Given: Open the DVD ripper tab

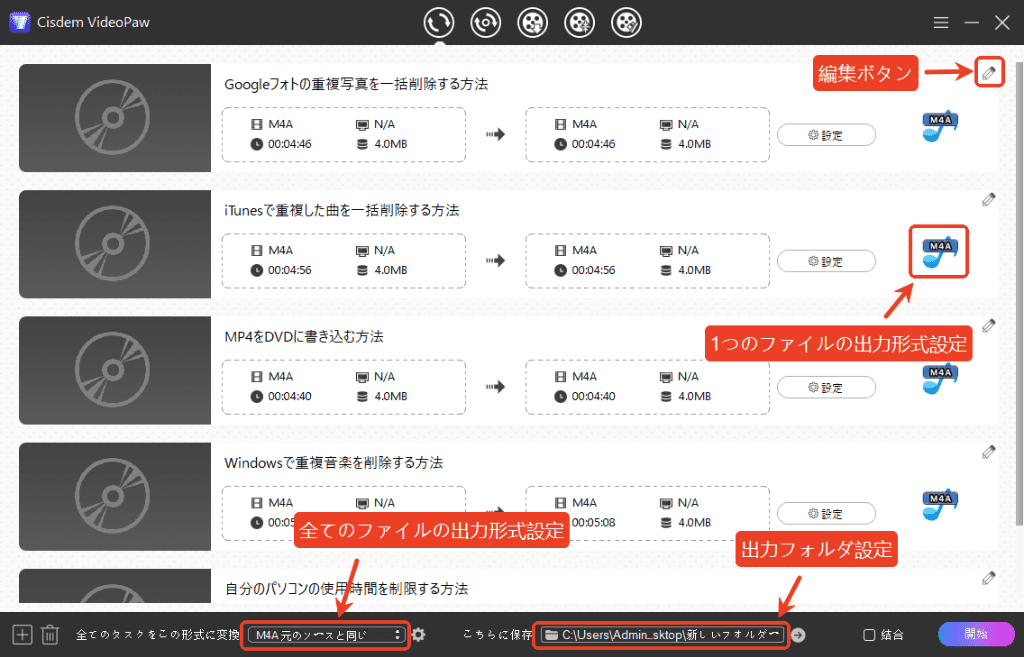Looking at the screenshot, I should click(486, 22).
